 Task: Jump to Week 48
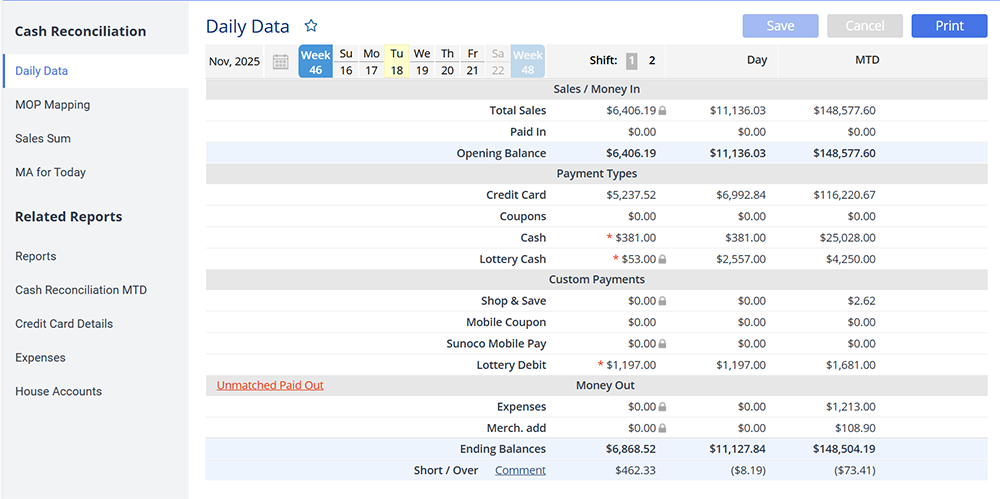pos(527,62)
